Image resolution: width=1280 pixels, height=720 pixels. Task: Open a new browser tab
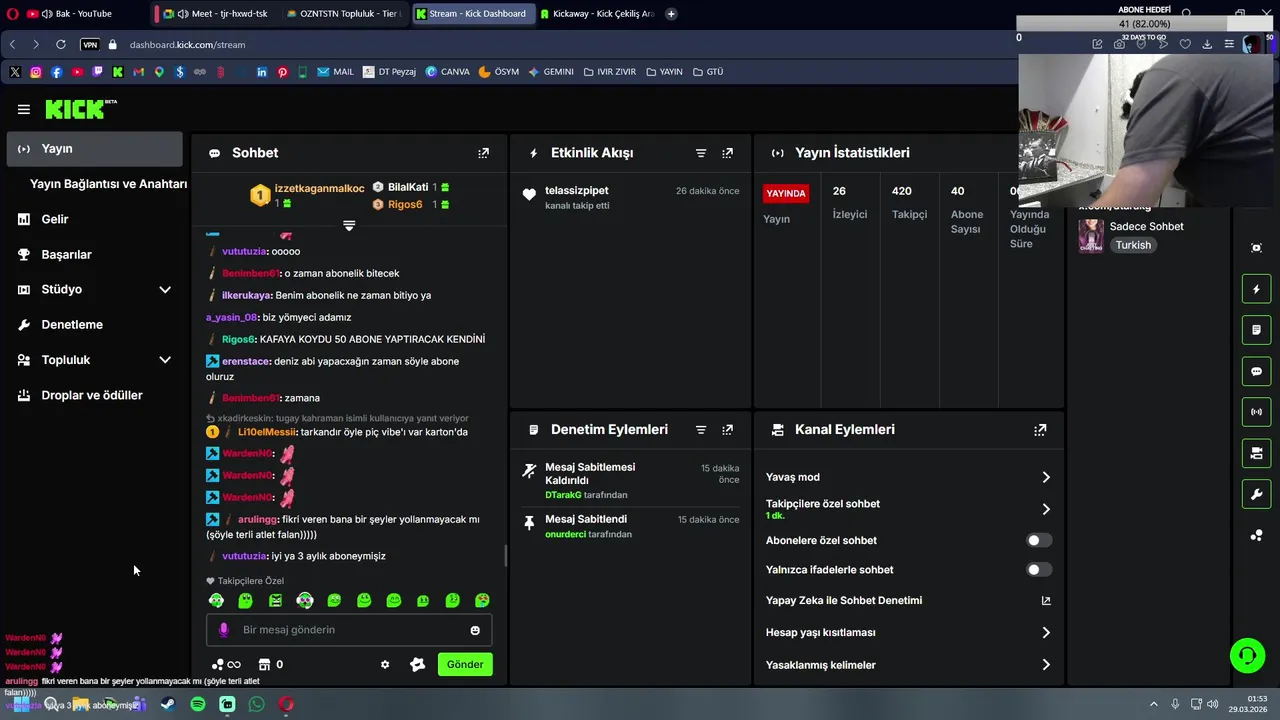pyautogui.click(x=671, y=14)
